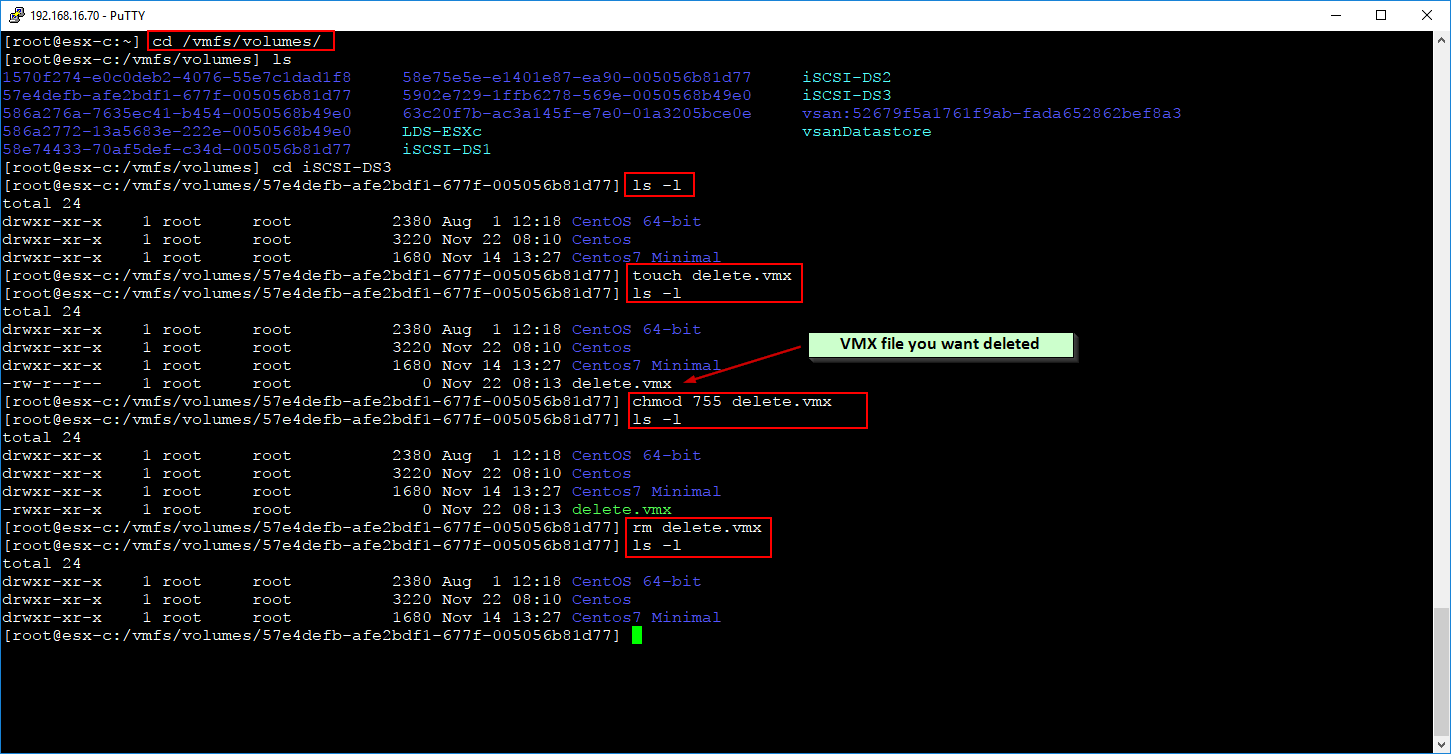Click the highlighted 'touch delete.vmx' command
The height and width of the screenshot is (754, 1451).
click(713, 275)
